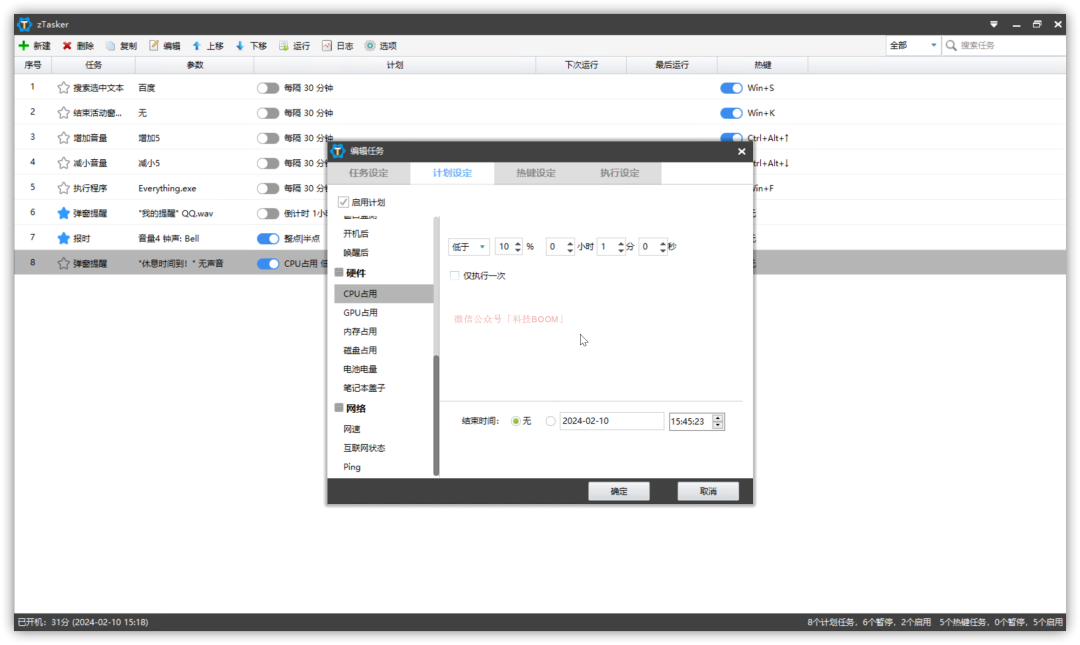Screen dimensions: 1080x645
Task: Click the 确定 button
Action: click(x=619, y=491)
